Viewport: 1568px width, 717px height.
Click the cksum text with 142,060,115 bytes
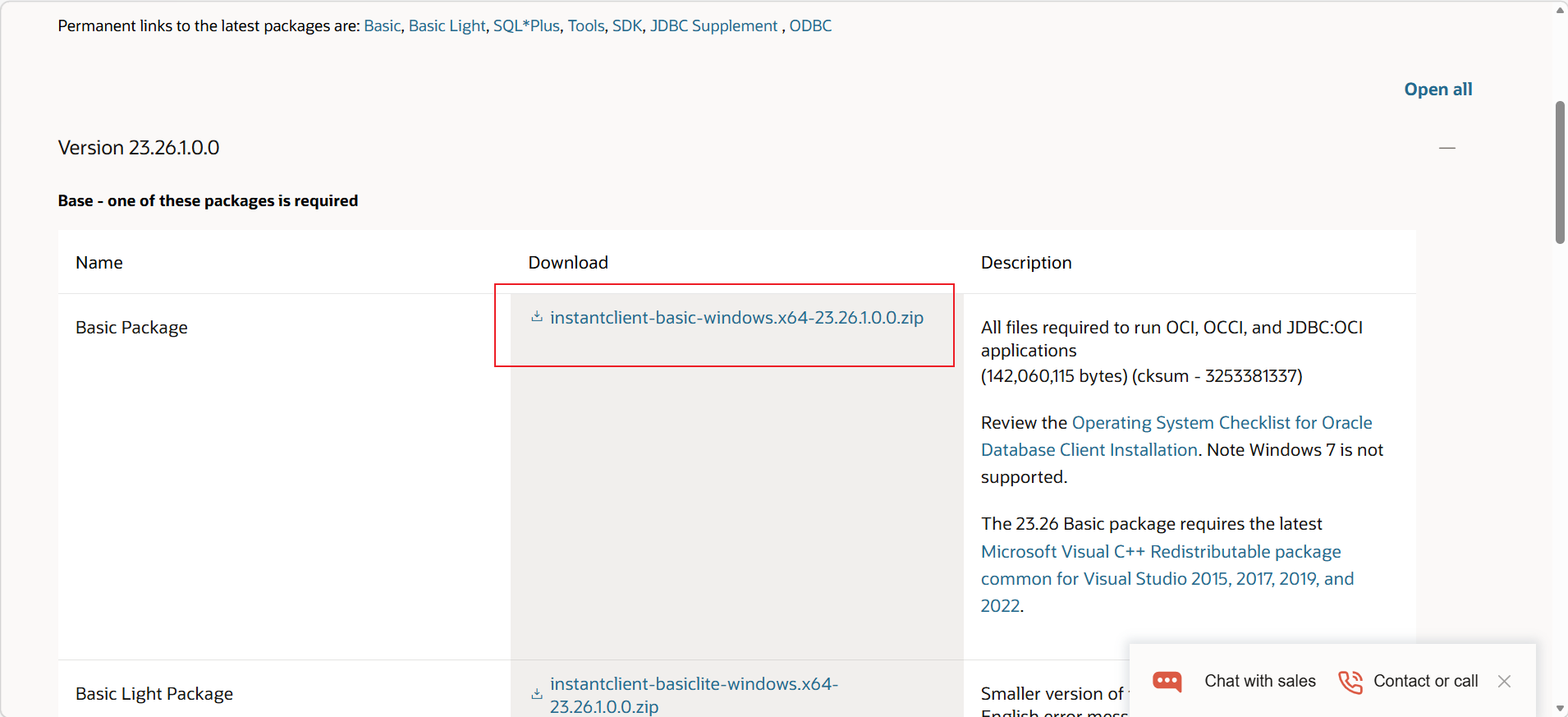tap(1141, 376)
